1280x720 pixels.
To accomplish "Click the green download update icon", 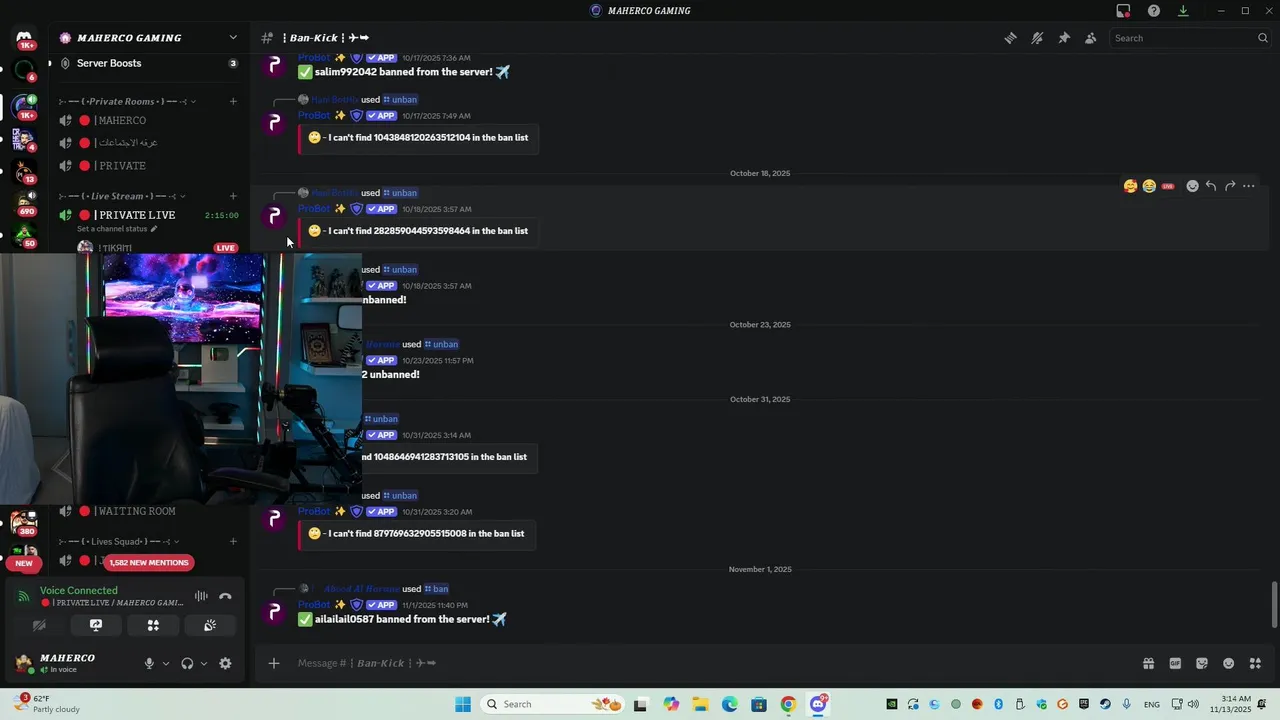I will tap(1183, 11).
